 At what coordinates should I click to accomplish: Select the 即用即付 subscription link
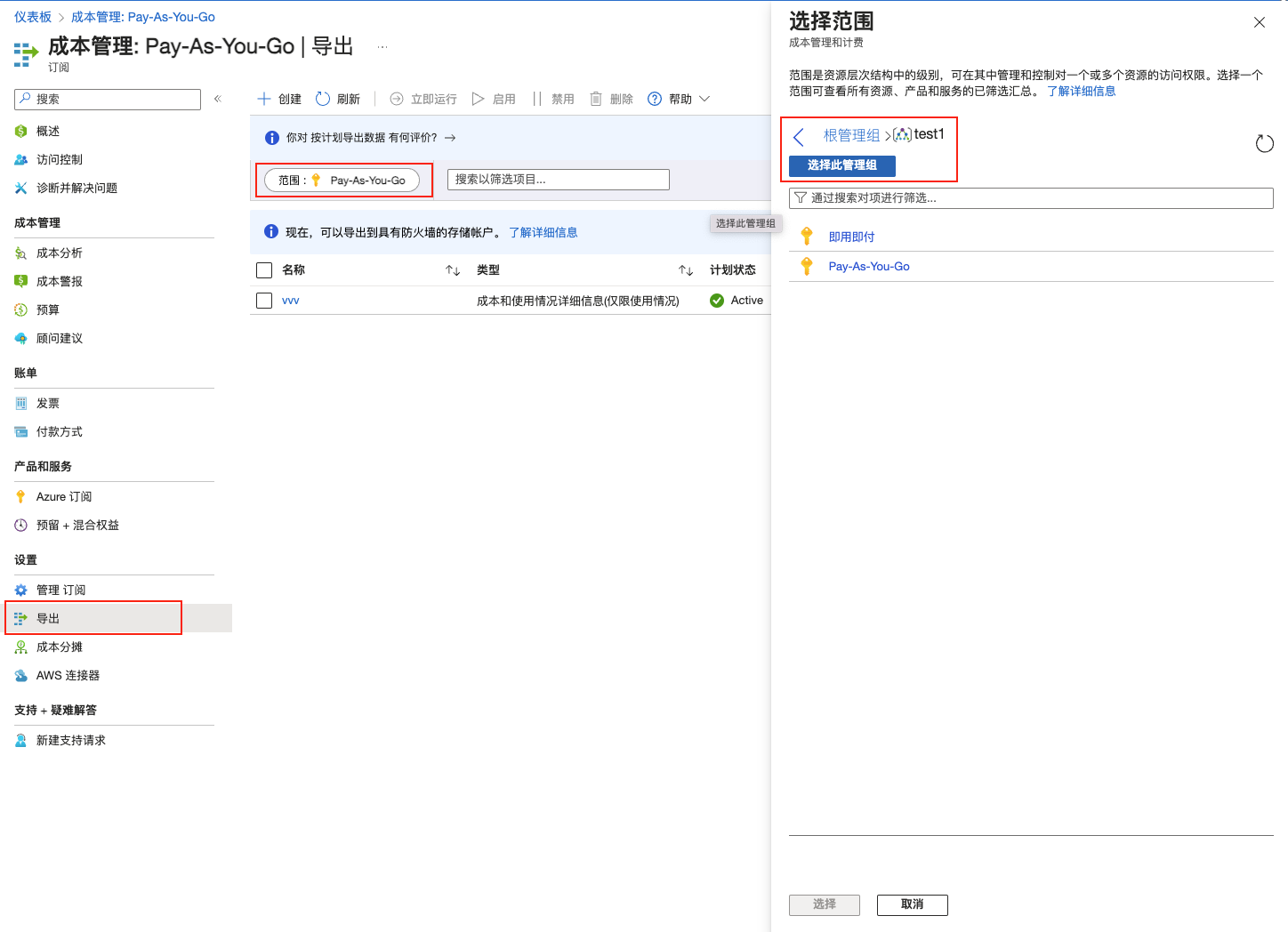point(851,237)
